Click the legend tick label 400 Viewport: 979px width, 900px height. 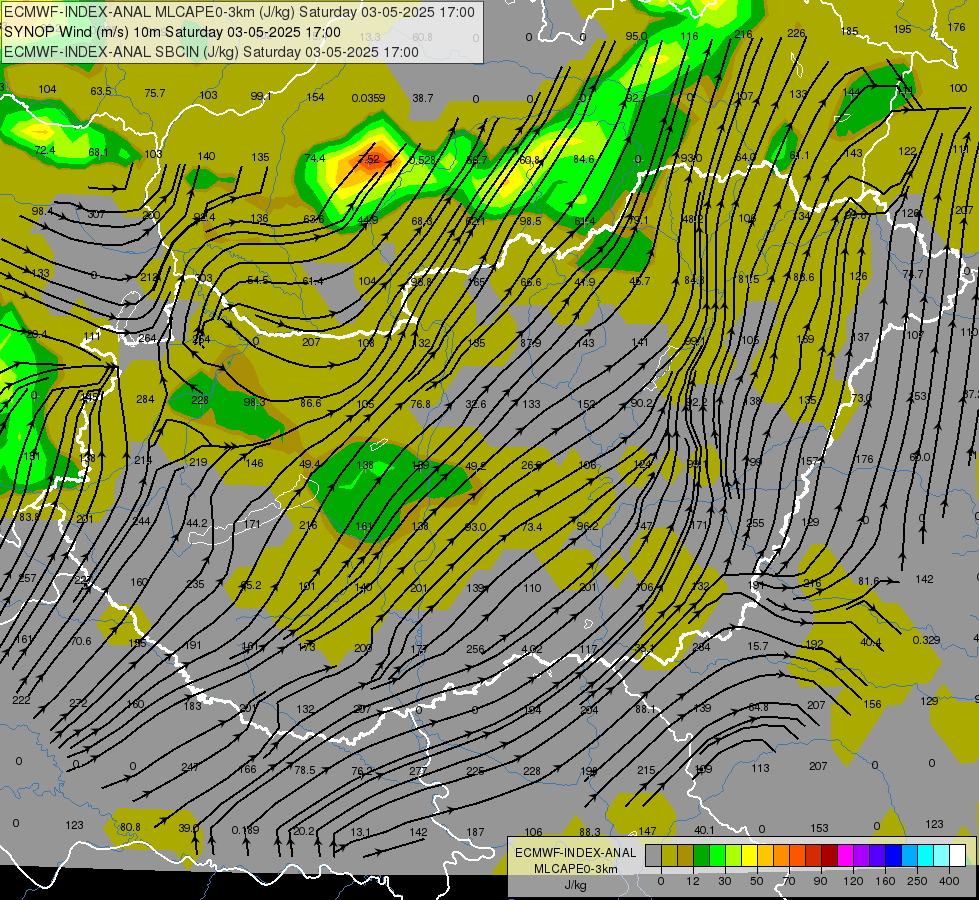click(x=949, y=881)
